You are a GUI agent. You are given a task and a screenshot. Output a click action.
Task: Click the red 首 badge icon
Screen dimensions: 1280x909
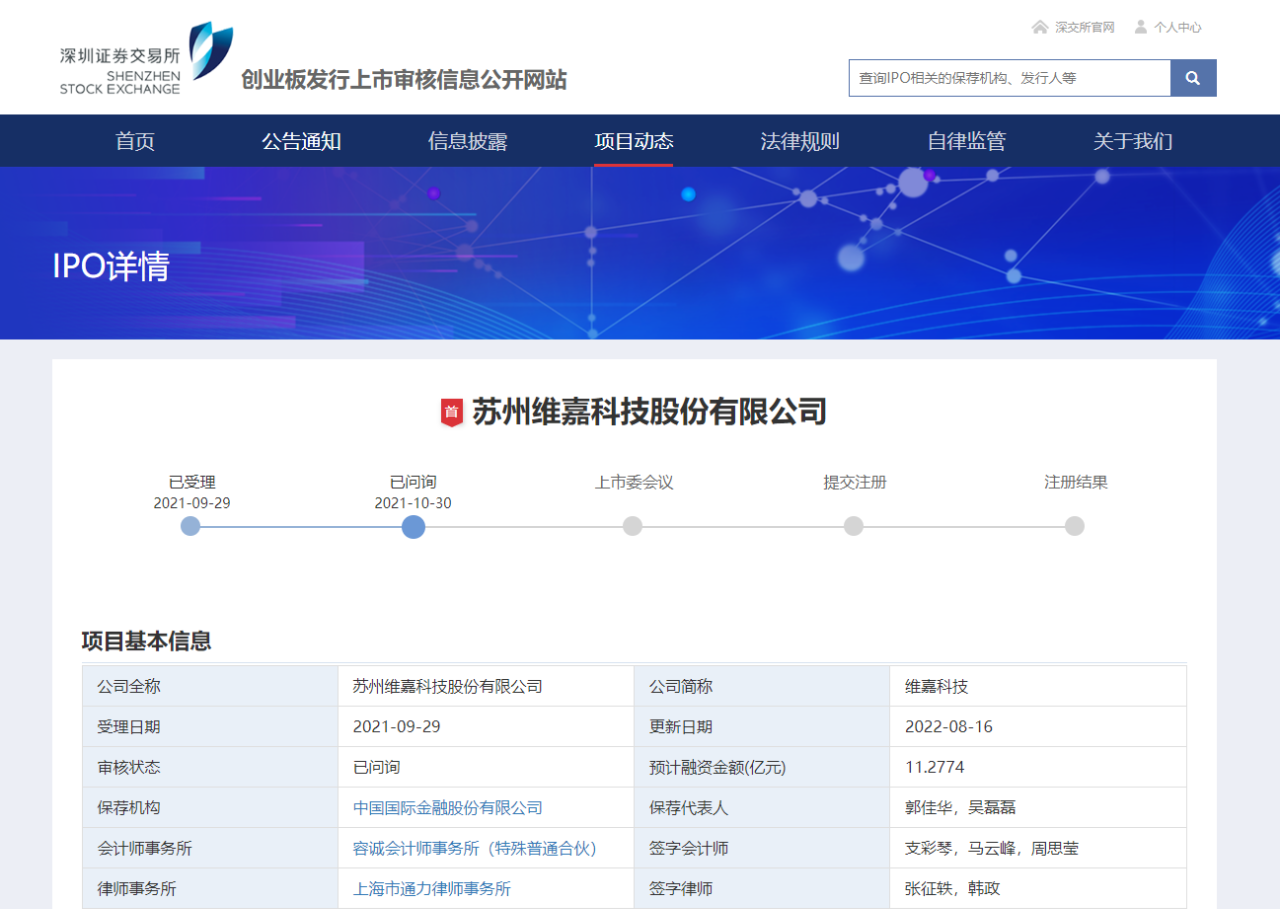[452, 412]
